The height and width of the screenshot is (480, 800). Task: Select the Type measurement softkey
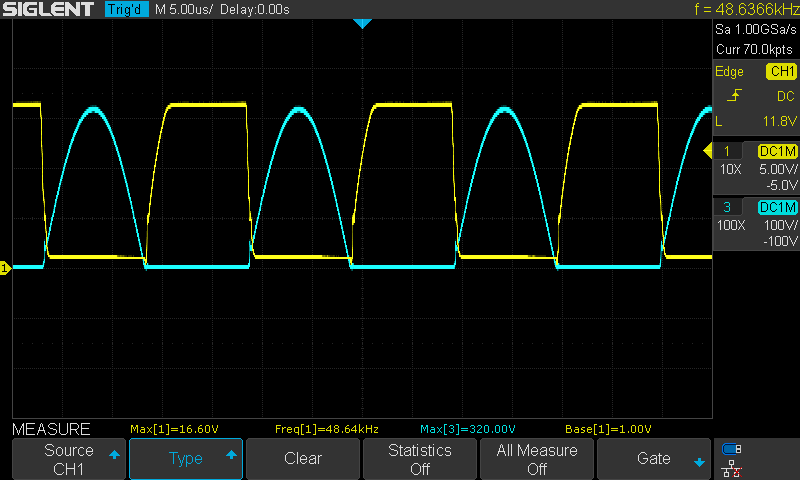186,459
